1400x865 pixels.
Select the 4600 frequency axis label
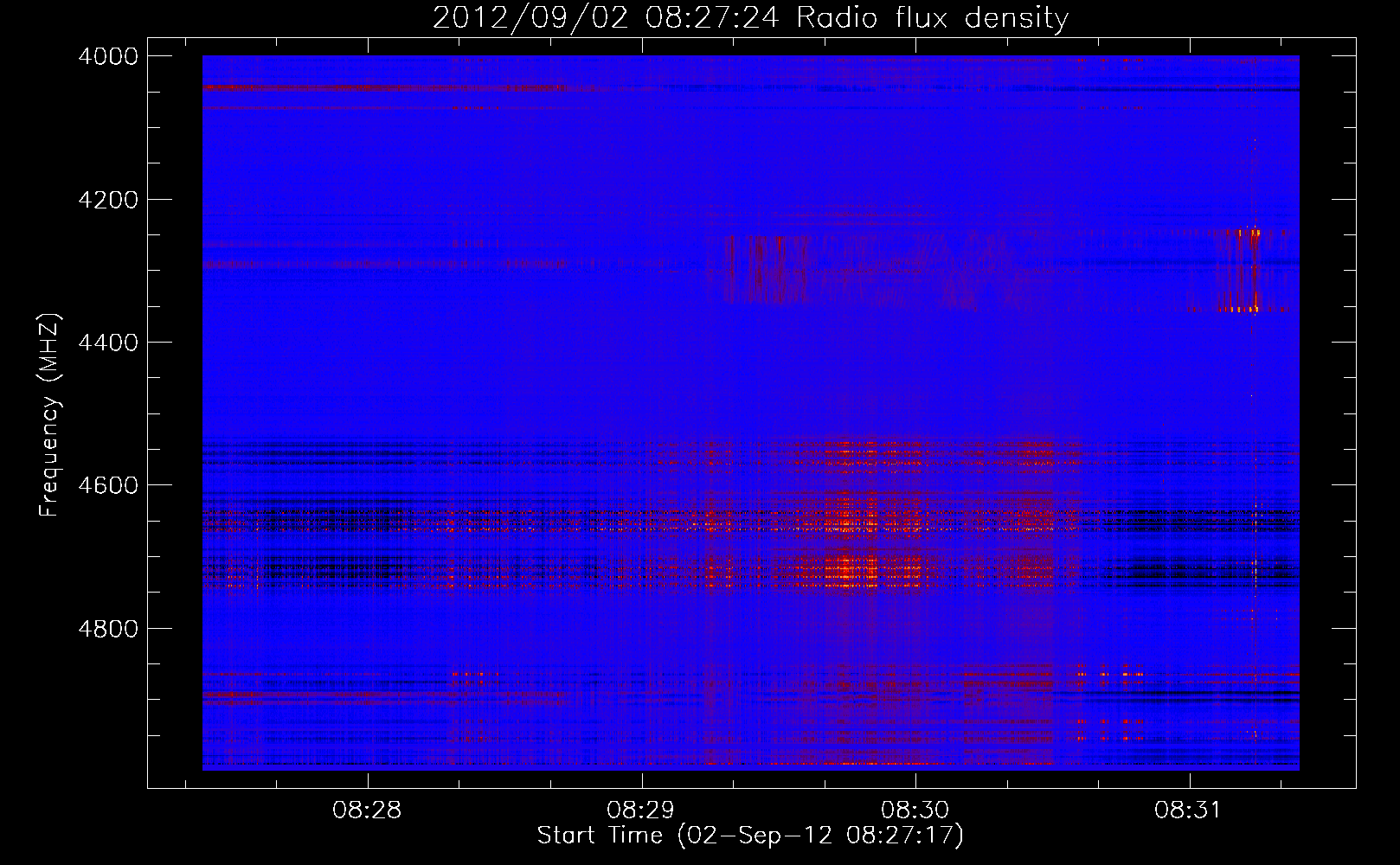[108, 485]
